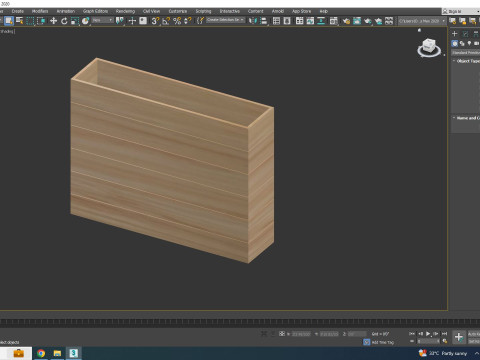Click Add Time Tag label
This screenshot has height=360, width=480.
(x=383, y=342)
